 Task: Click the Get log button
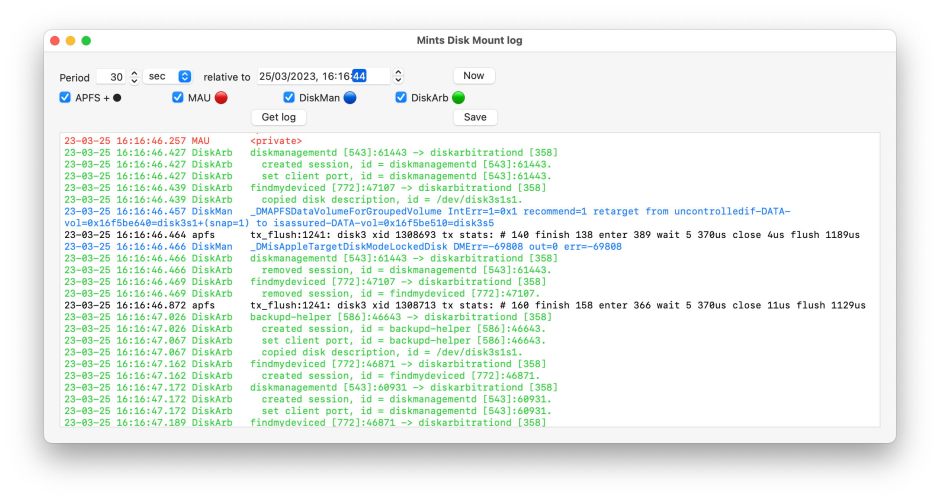pyautogui.click(x=278, y=117)
